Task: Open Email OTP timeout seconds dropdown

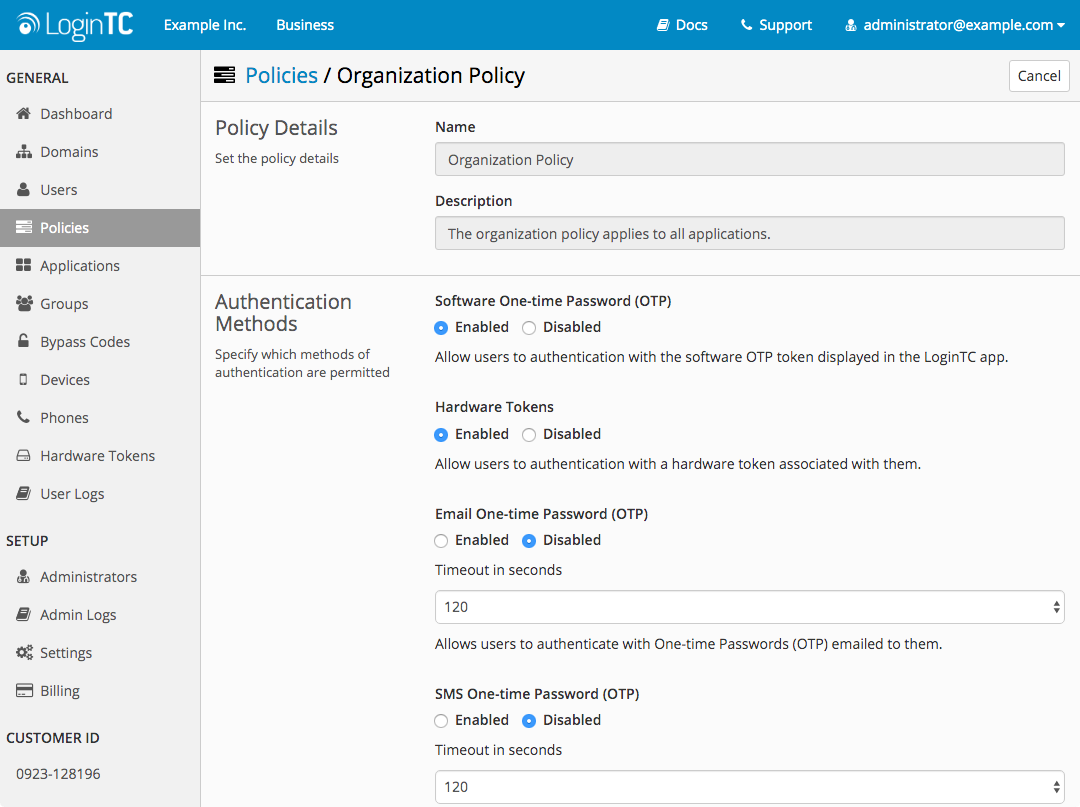Action: pyautogui.click(x=749, y=607)
